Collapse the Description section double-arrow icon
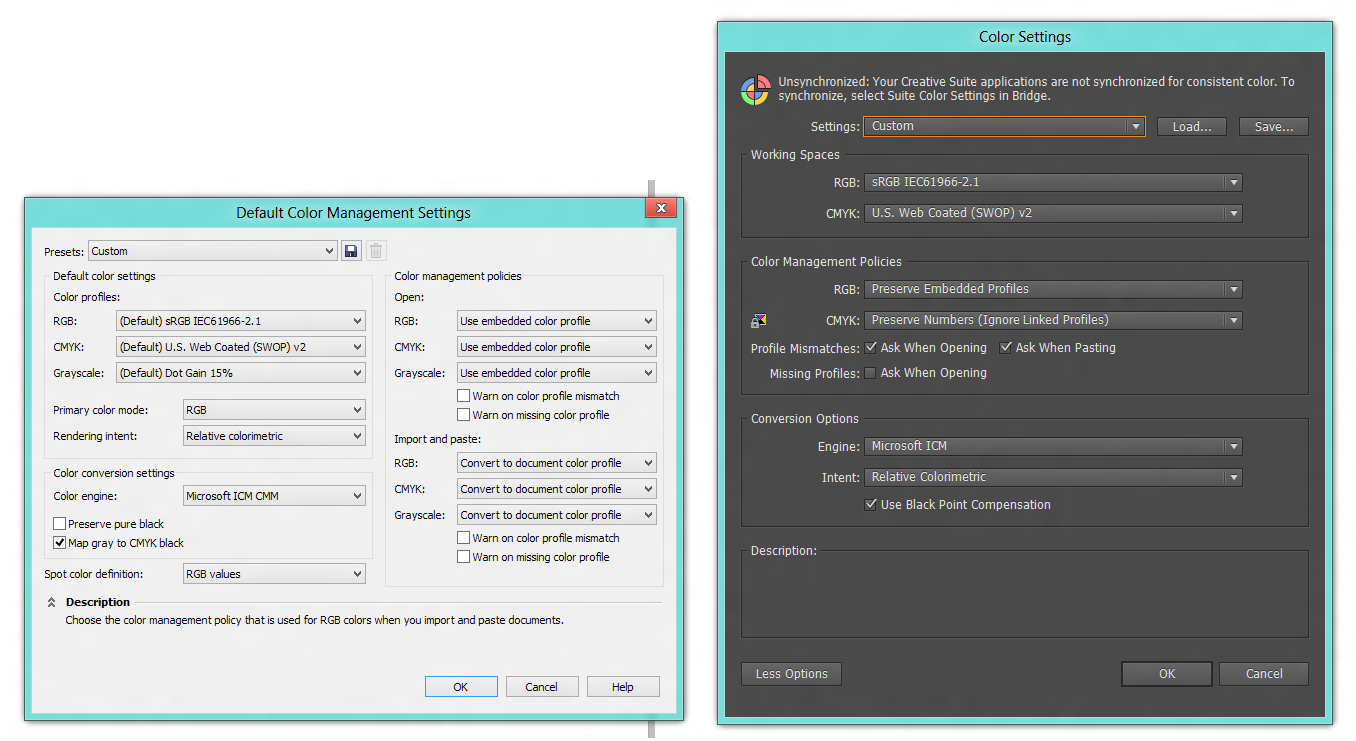1356x741 pixels. click(51, 602)
